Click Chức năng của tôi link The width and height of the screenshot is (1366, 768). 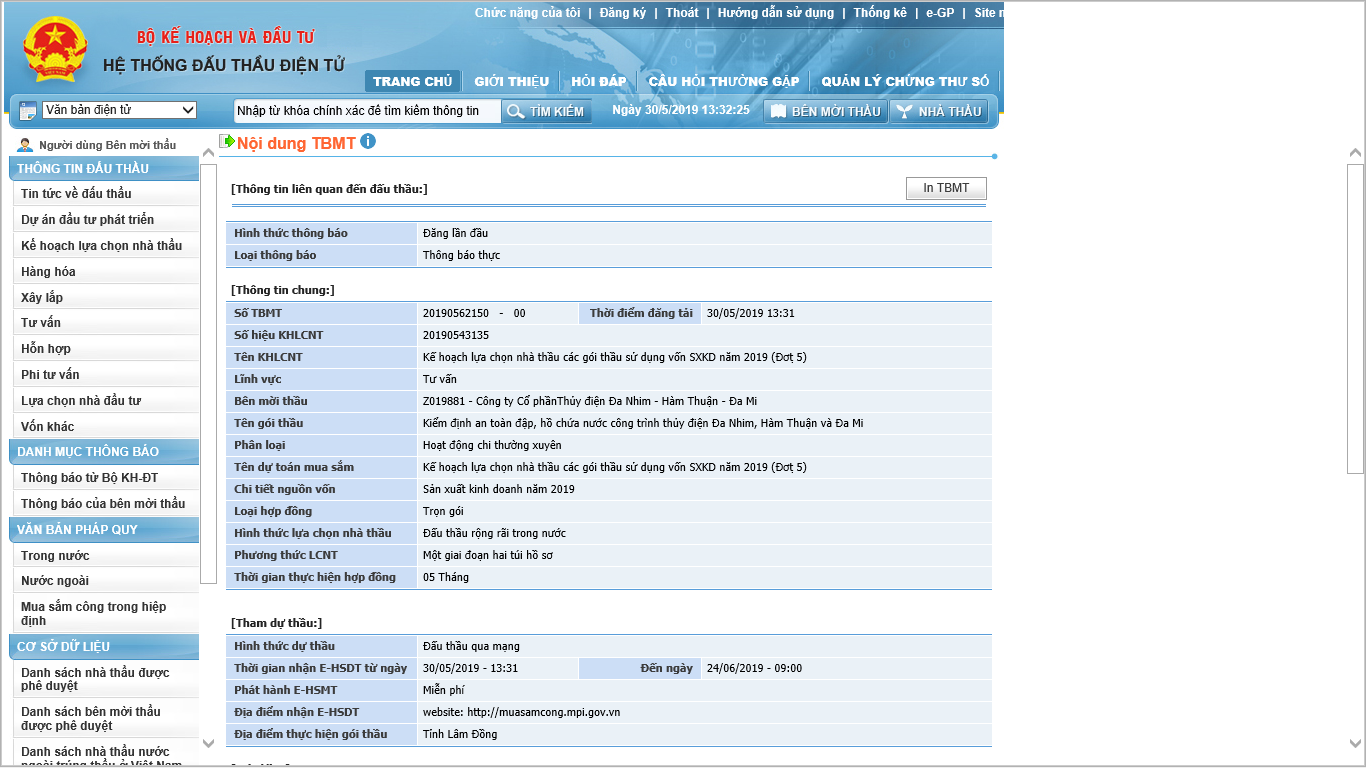tap(527, 13)
